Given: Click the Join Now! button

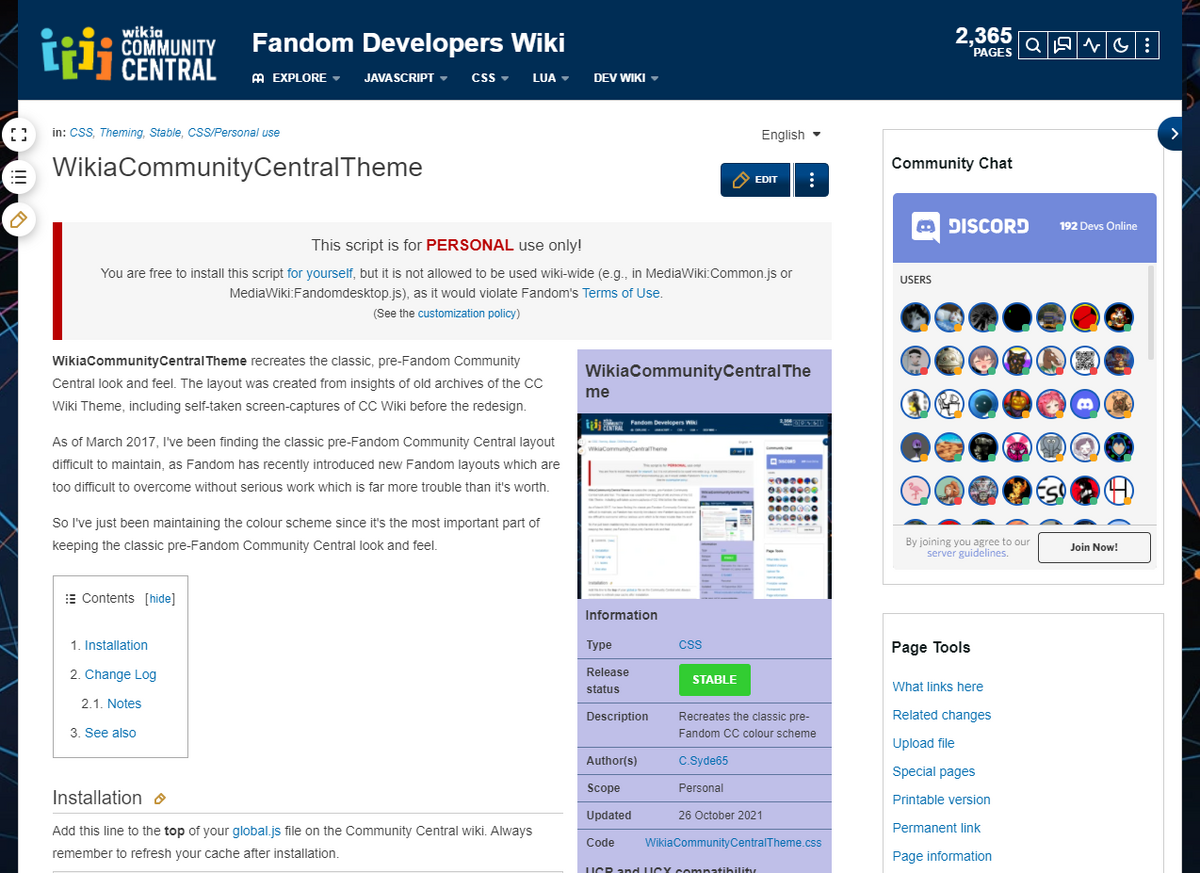Looking at the screenshot, I should pyautogui.click(x=1094, y=547).
